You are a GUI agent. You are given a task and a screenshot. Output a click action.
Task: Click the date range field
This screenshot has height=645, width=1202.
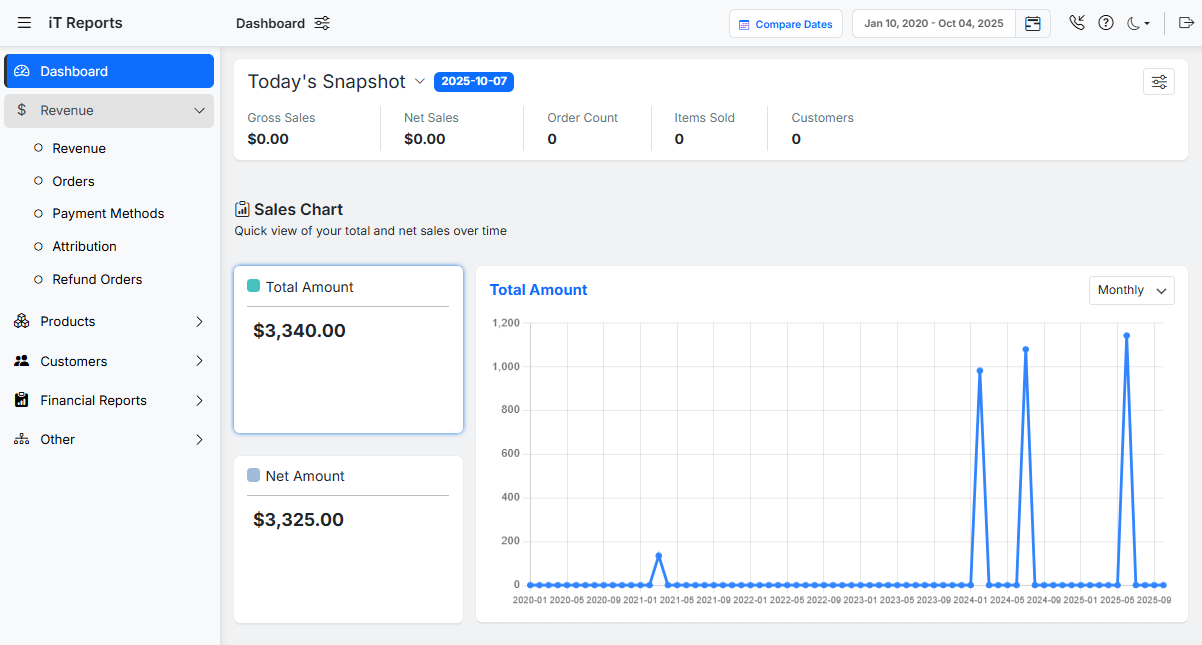tap(933, 23)
